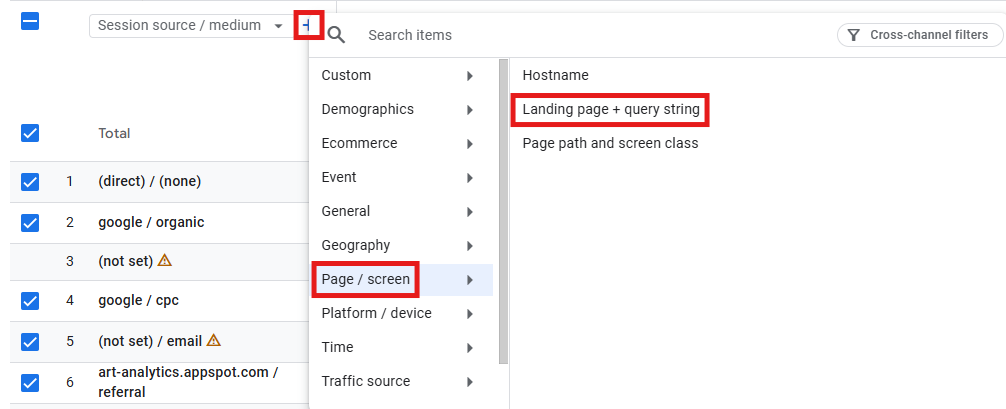
Task: Expand the General category arrow
Action: tap(470, 212)
